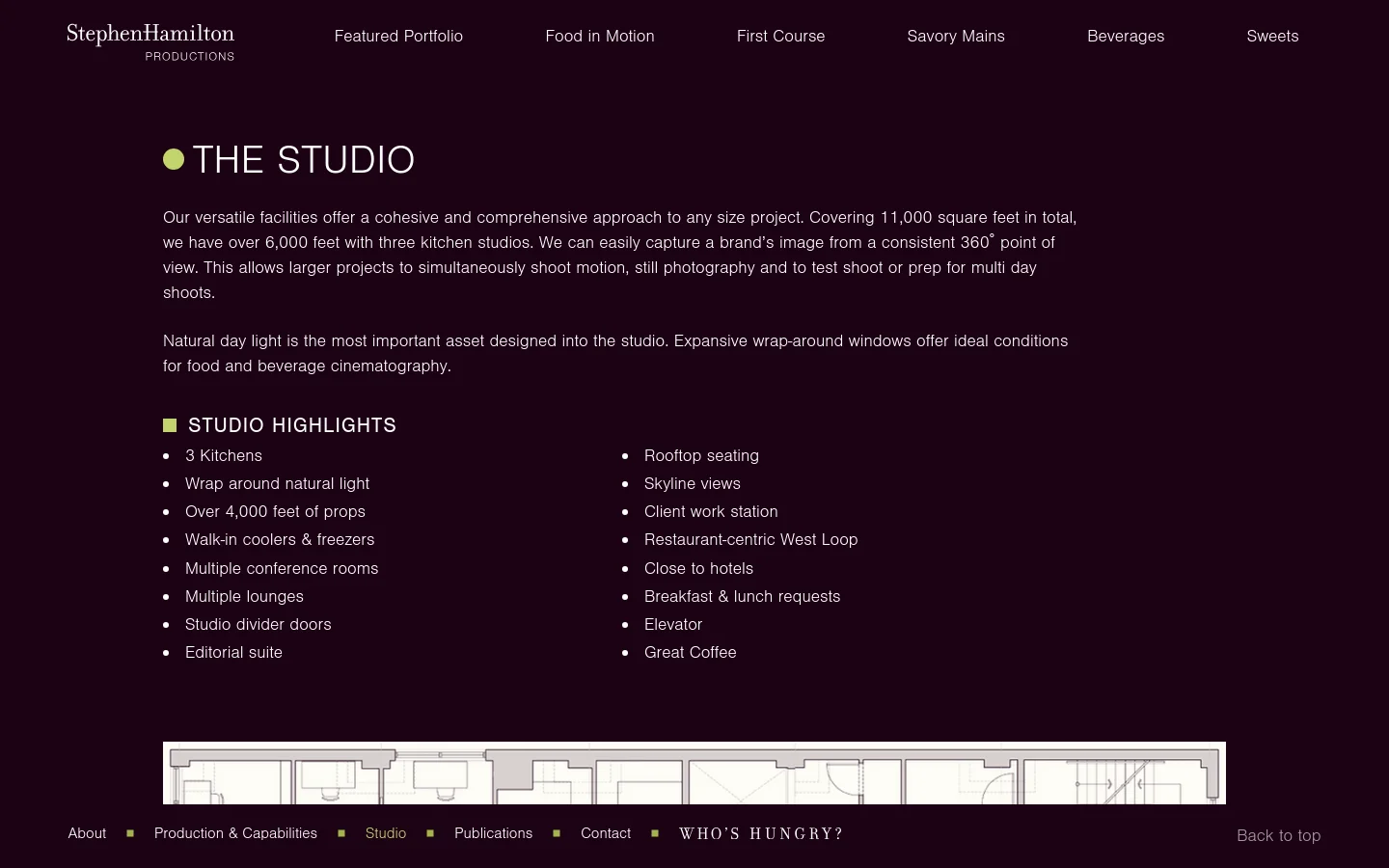Viewport: 1389px width, 868px height.
Task: Click the 'Great Coffee' item
Action: click(690, 652)
